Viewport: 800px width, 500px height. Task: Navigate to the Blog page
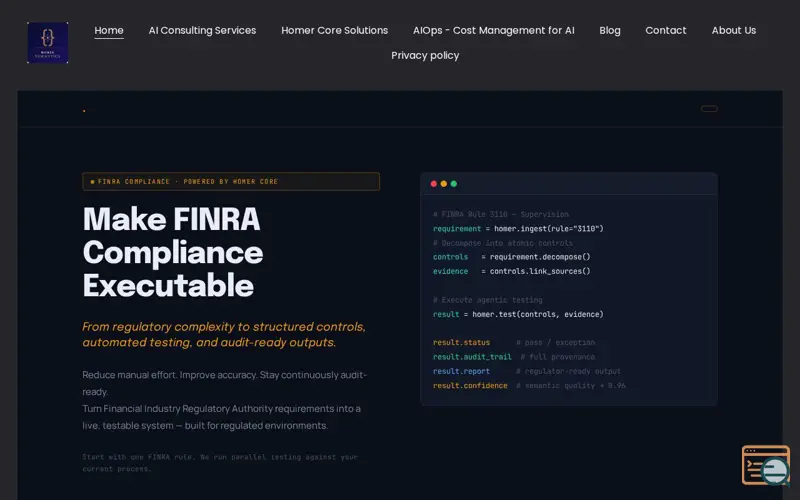(610, 30)
